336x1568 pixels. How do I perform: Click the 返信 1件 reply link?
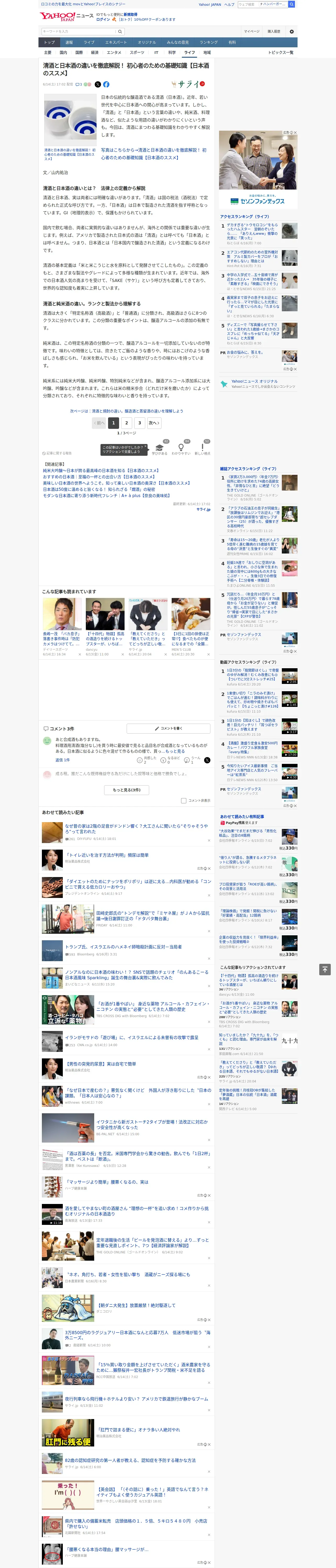click(62, 760)
